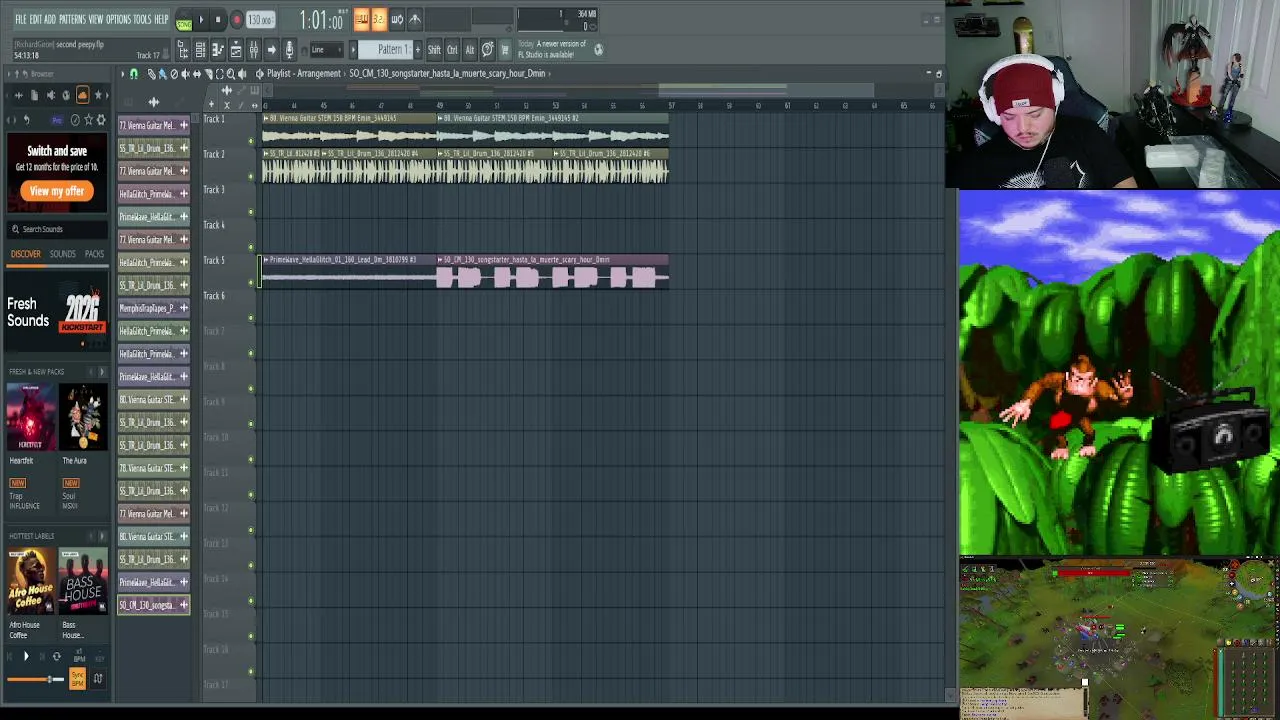Play sound preview in Browser footer
Screen dimensions: 1280x720
point(26,657)
